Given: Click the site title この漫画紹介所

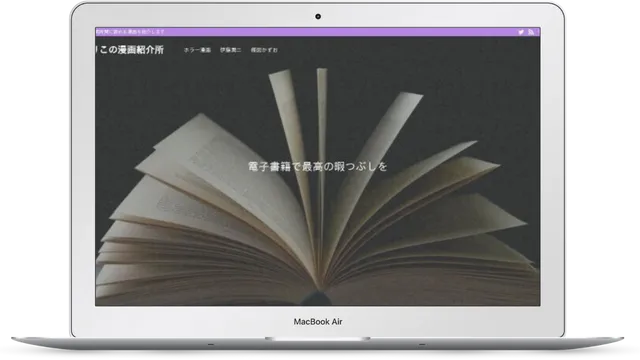Looking at the screenshot, I should pyautogui.click(x=131, y=50).
